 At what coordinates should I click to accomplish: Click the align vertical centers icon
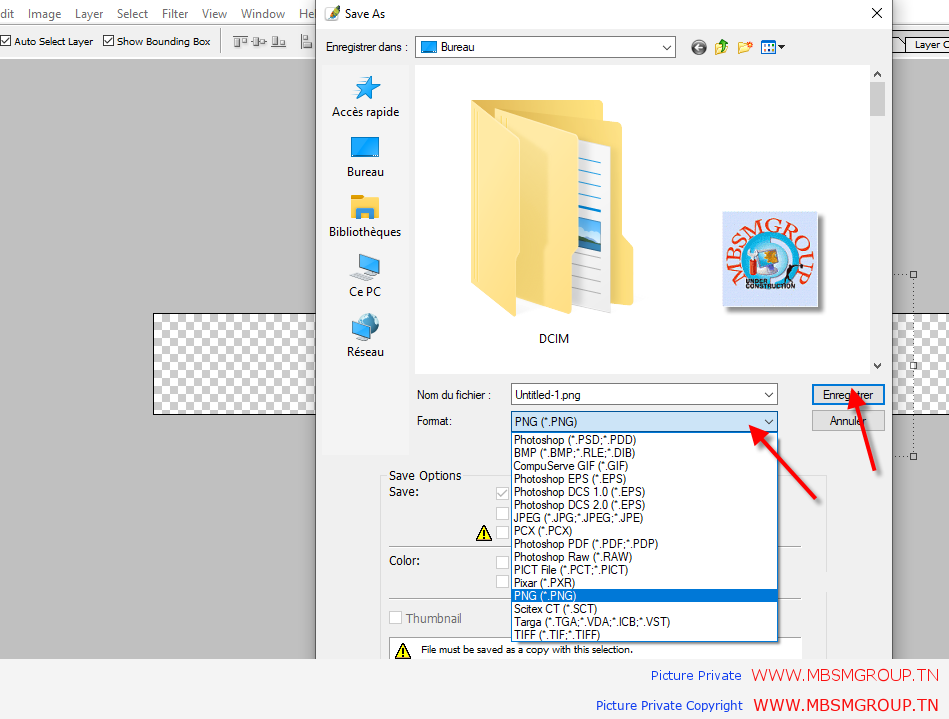pos(259,42)
